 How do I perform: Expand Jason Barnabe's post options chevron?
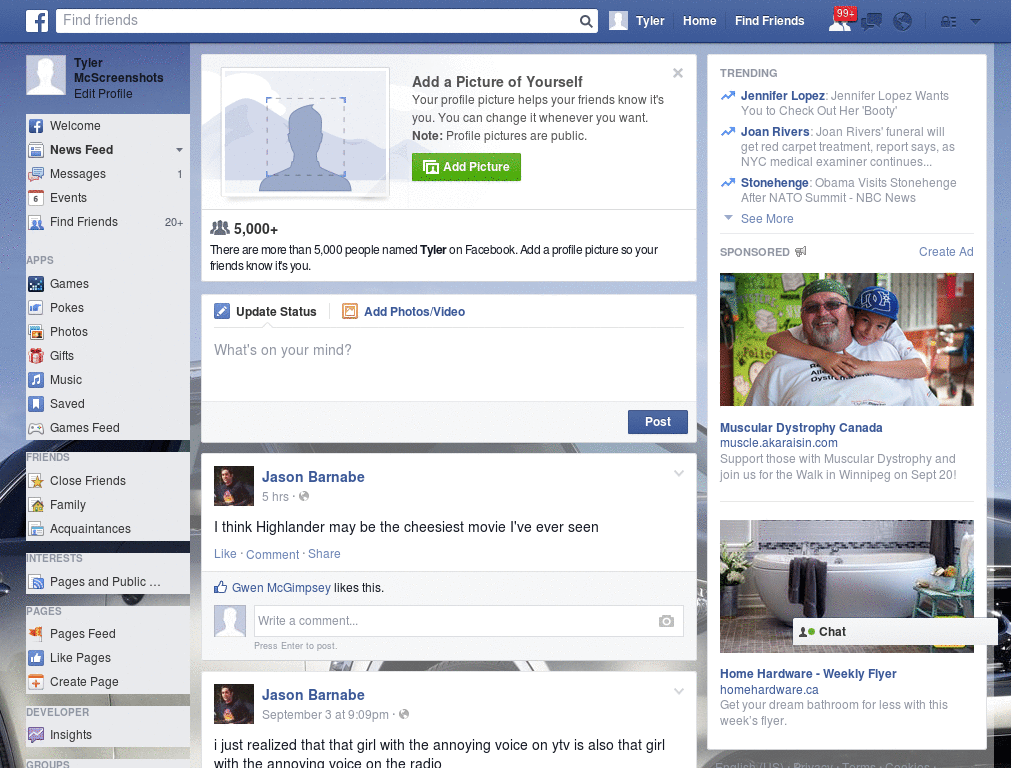(679, 473)
